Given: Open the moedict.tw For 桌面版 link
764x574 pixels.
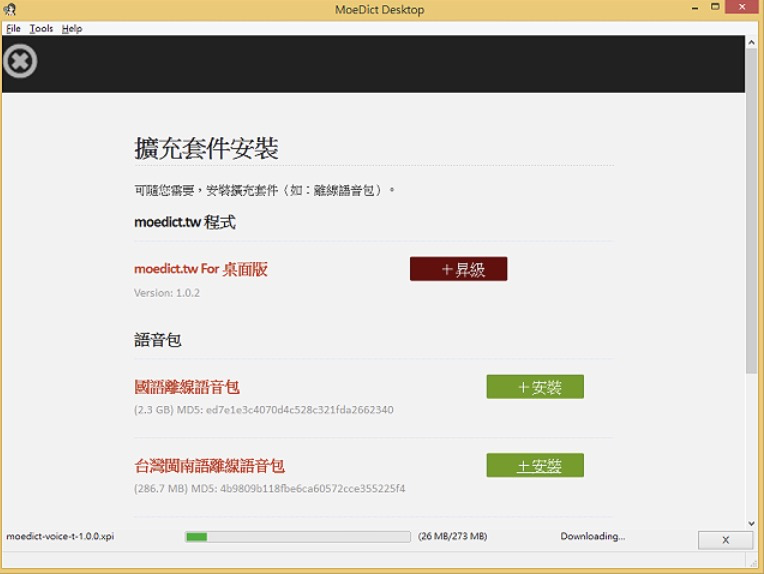Looking at the screenshot, I should tap(201, 269).
